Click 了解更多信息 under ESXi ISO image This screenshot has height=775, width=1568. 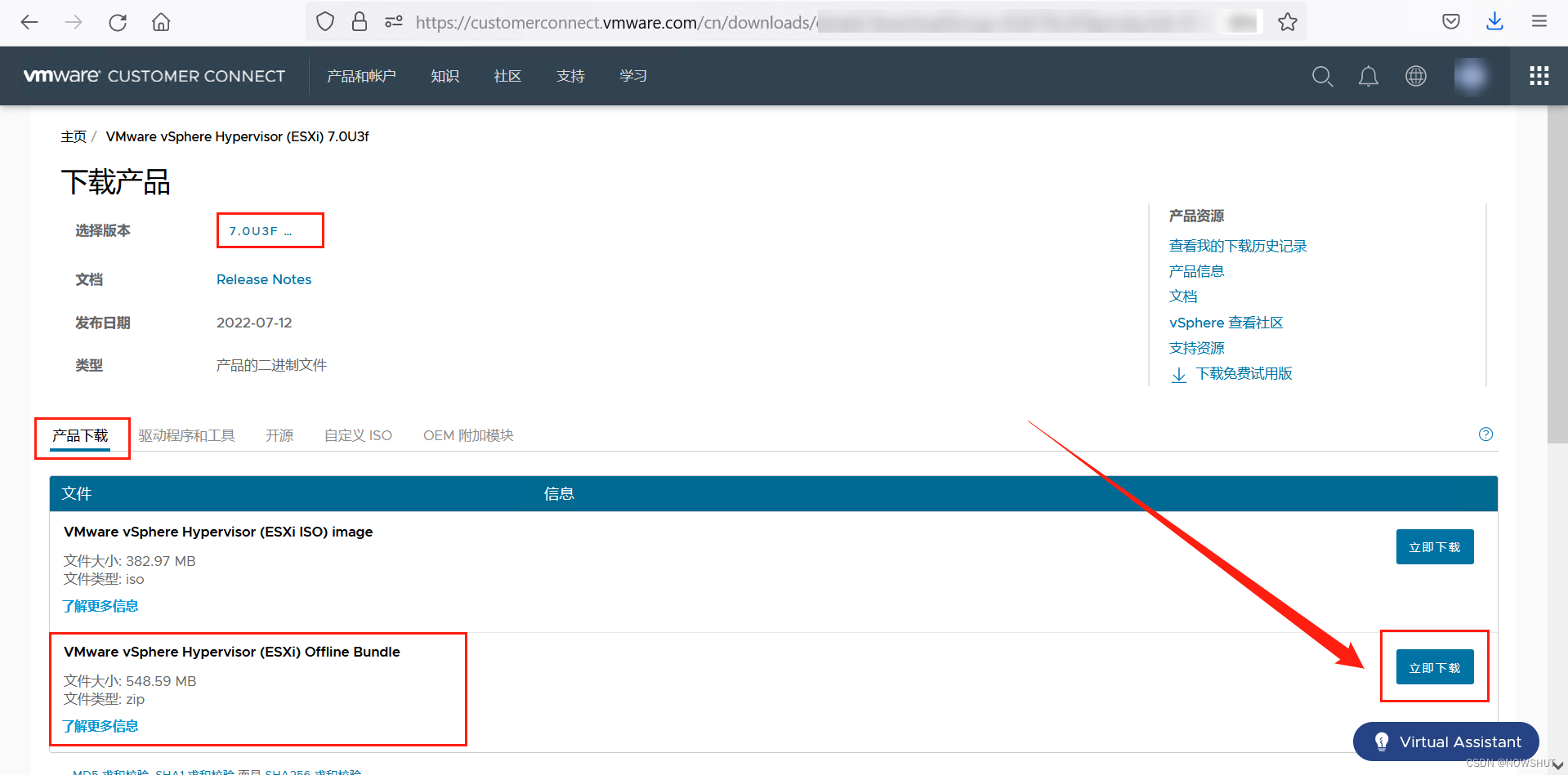[x=101, y=606]
